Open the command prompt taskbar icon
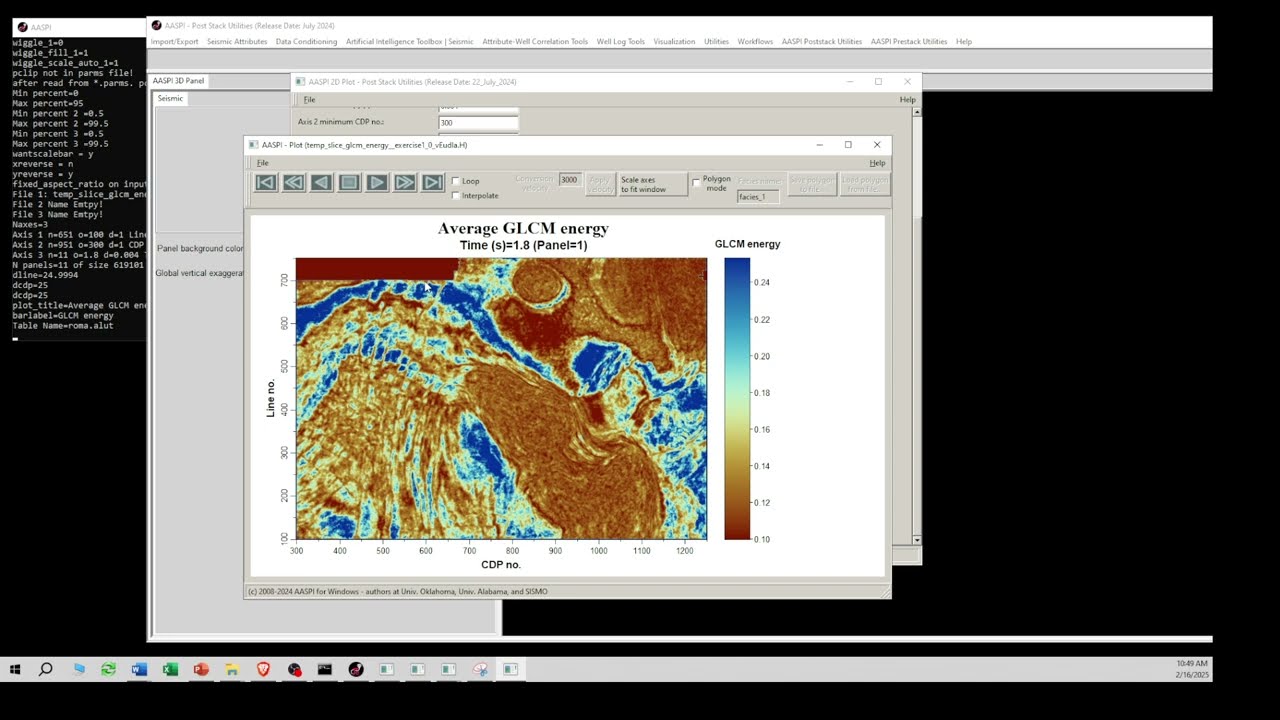The image size is (1280, 720). pyautogui.click(x=325, y=669)
